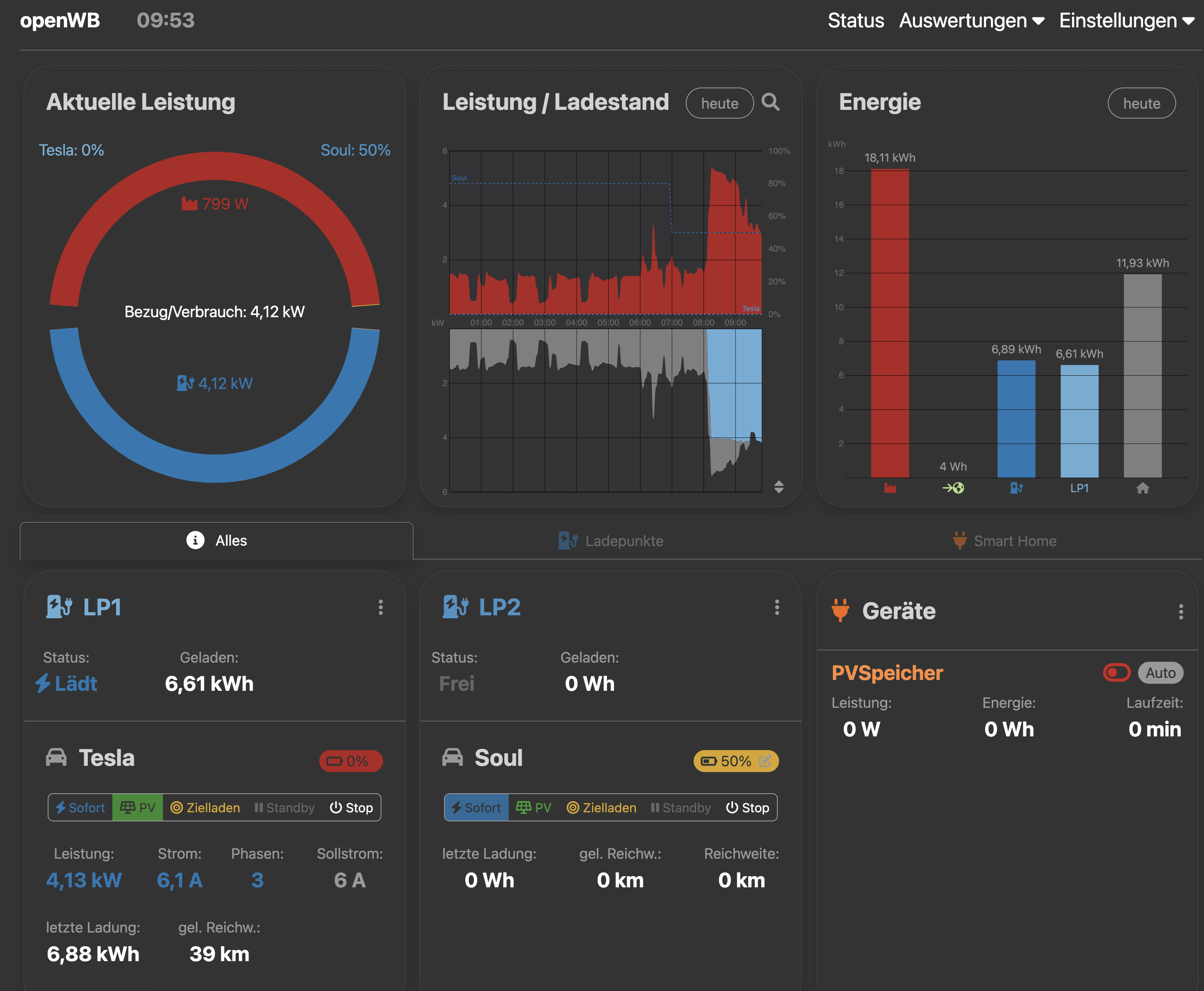Select Sofort charge mode for Tesla

tap(80, 807)
